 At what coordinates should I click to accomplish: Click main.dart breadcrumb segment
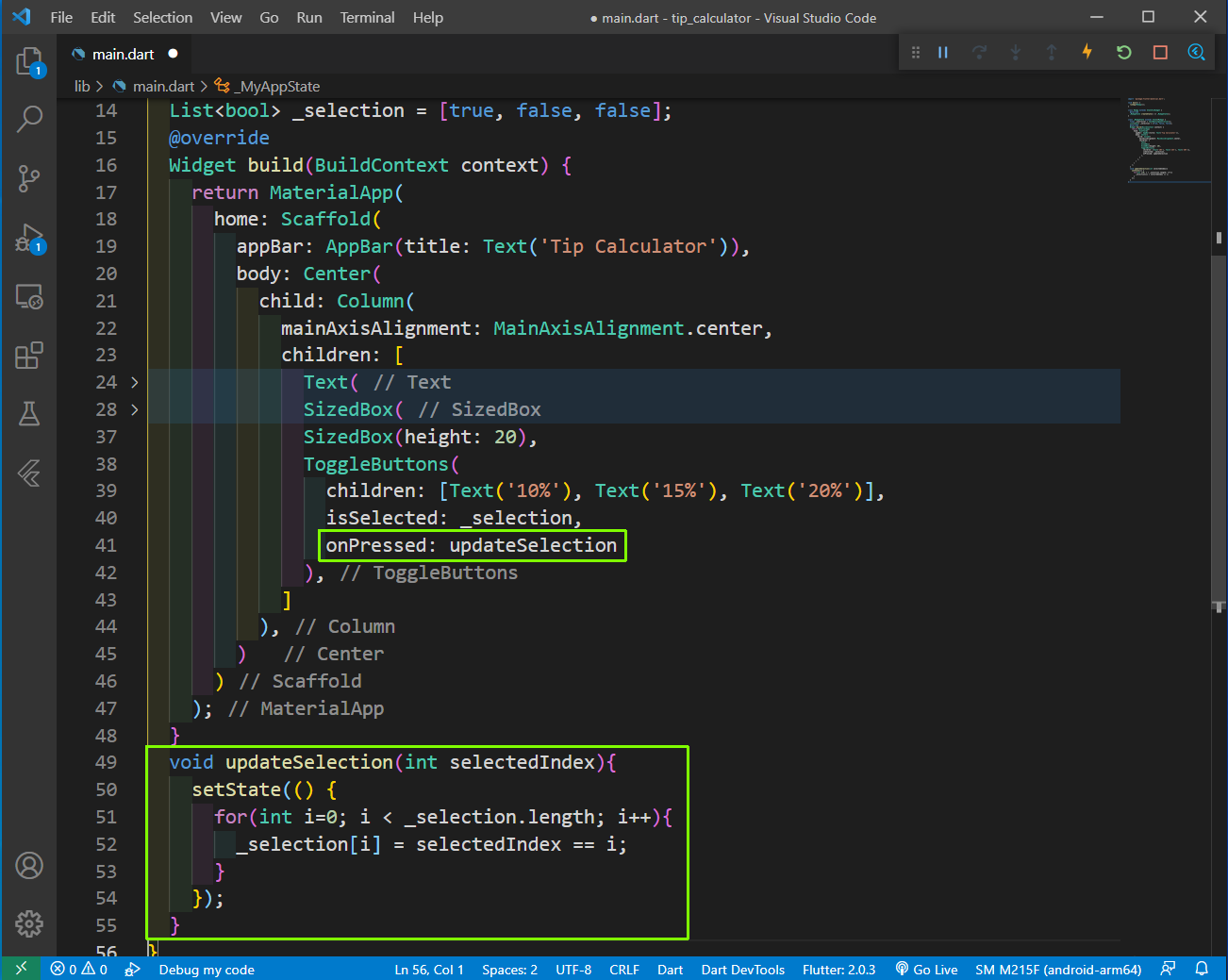click(163, 87)
